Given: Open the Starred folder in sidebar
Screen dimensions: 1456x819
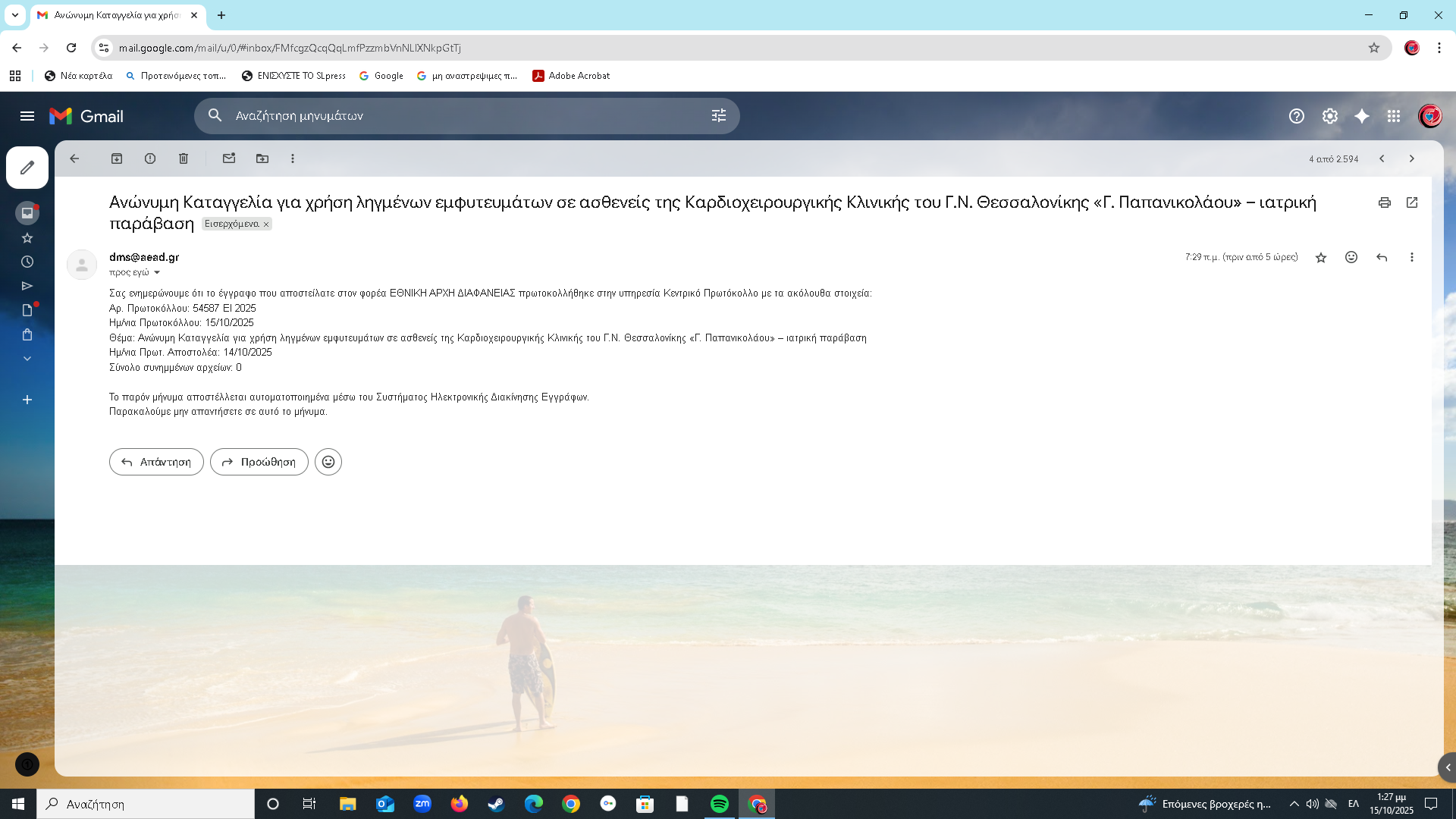Looking at the screenshot, I should pos(27,238).
